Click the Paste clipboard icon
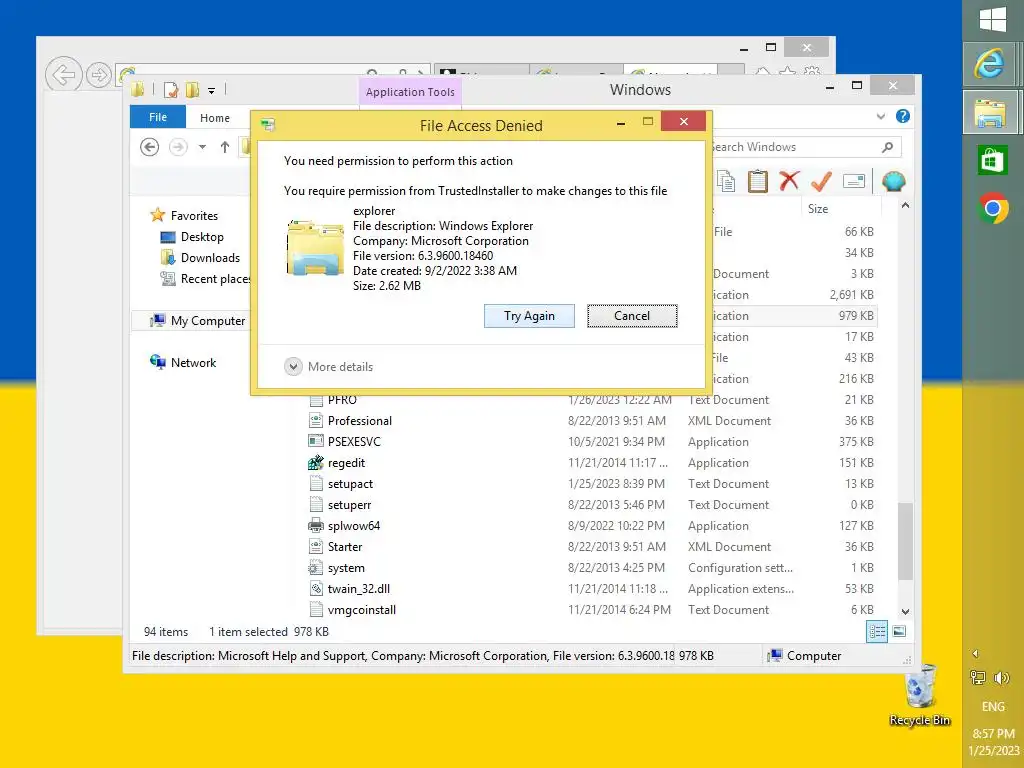 [758, 181]
